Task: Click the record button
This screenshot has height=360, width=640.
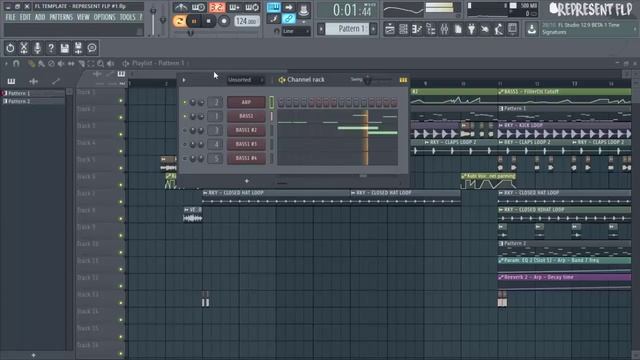Action: (x=224, y=21)
